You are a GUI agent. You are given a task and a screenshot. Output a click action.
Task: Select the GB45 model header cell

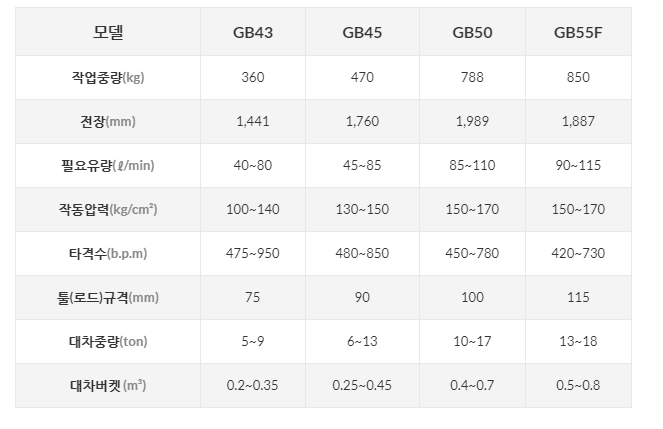point(362,32)
